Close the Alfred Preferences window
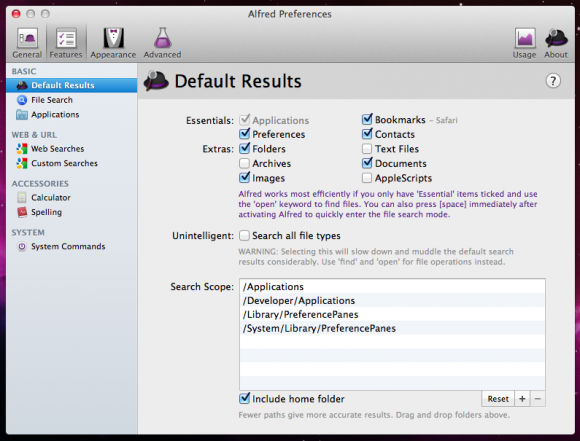Viewport: 580px width, 441px height. 16,14
